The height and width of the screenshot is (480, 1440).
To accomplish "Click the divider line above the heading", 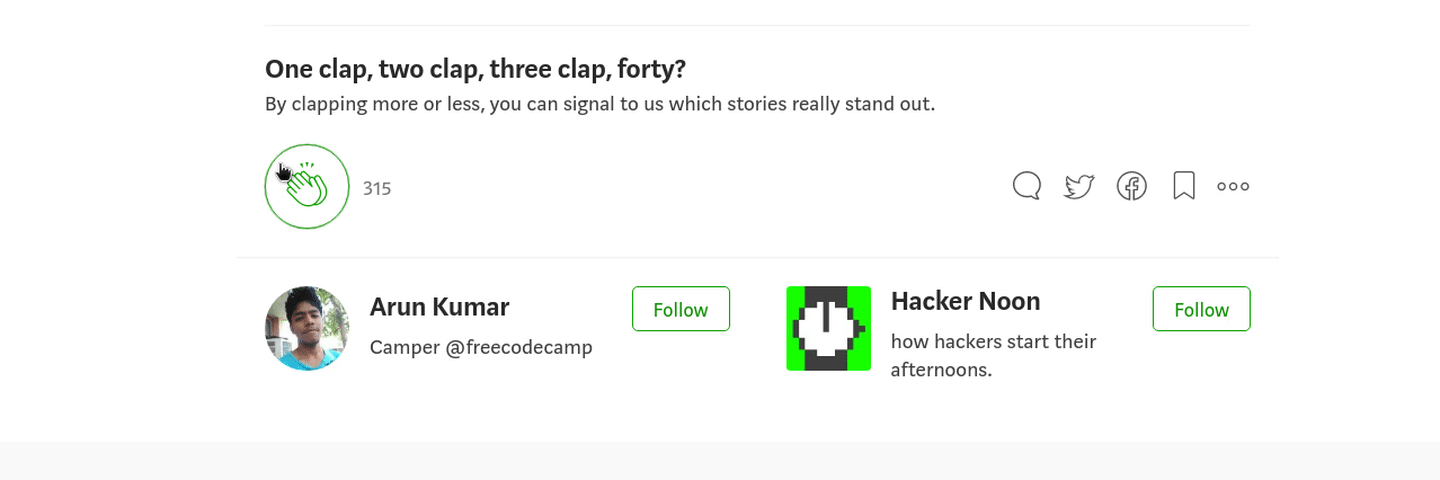I will (757, 25).
